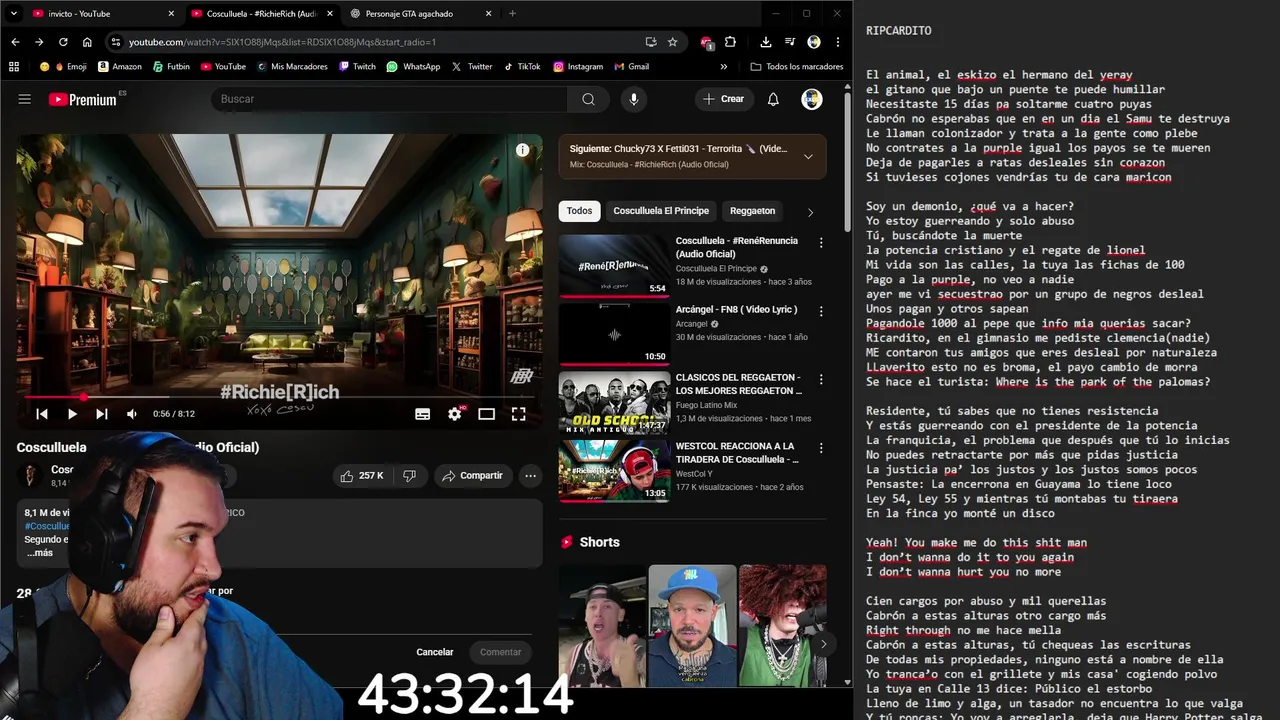
Task: Cancel the comment with Cancelar
Action: point(435,652)
